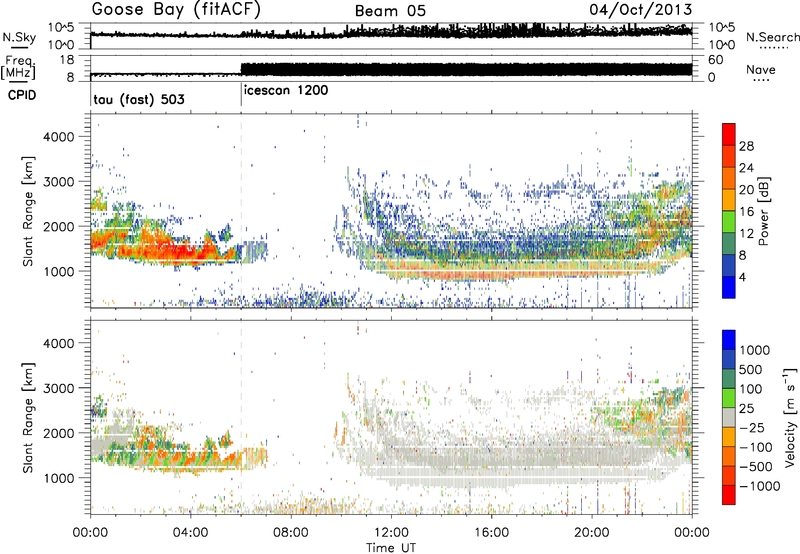Click the 04:00 time tick label
This screenshot has width=800, height=554.
pyautogui.click(x=191, y=533)
